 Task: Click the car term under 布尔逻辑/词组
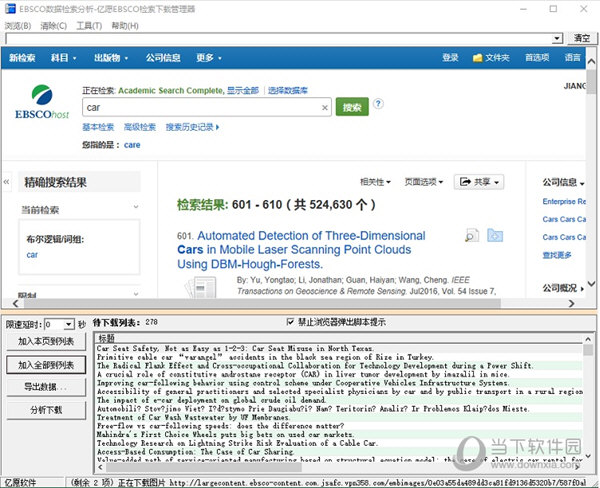(x=32, y=255)
